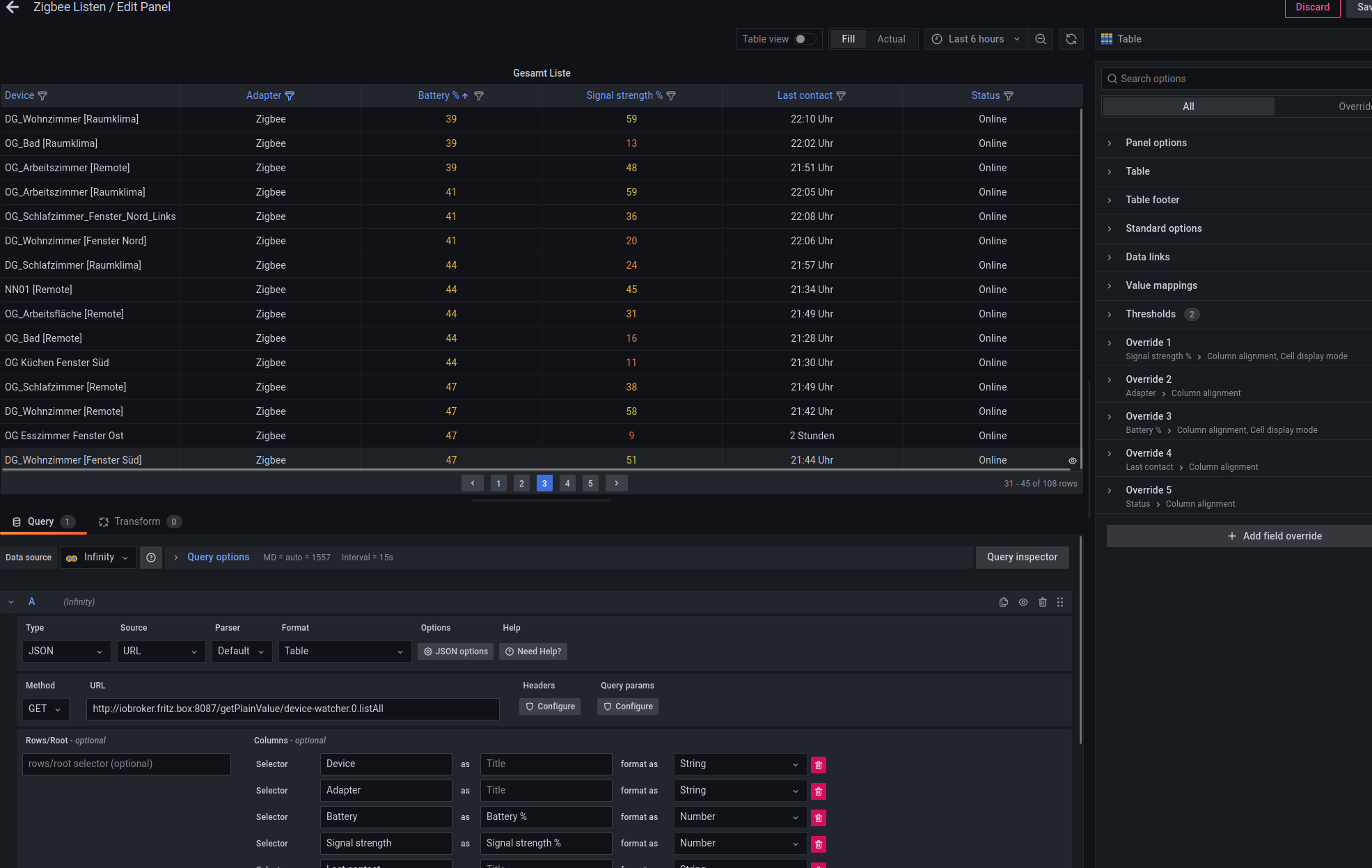Click the Status column filter icon
The image size is (1372, 868).
1009,96
